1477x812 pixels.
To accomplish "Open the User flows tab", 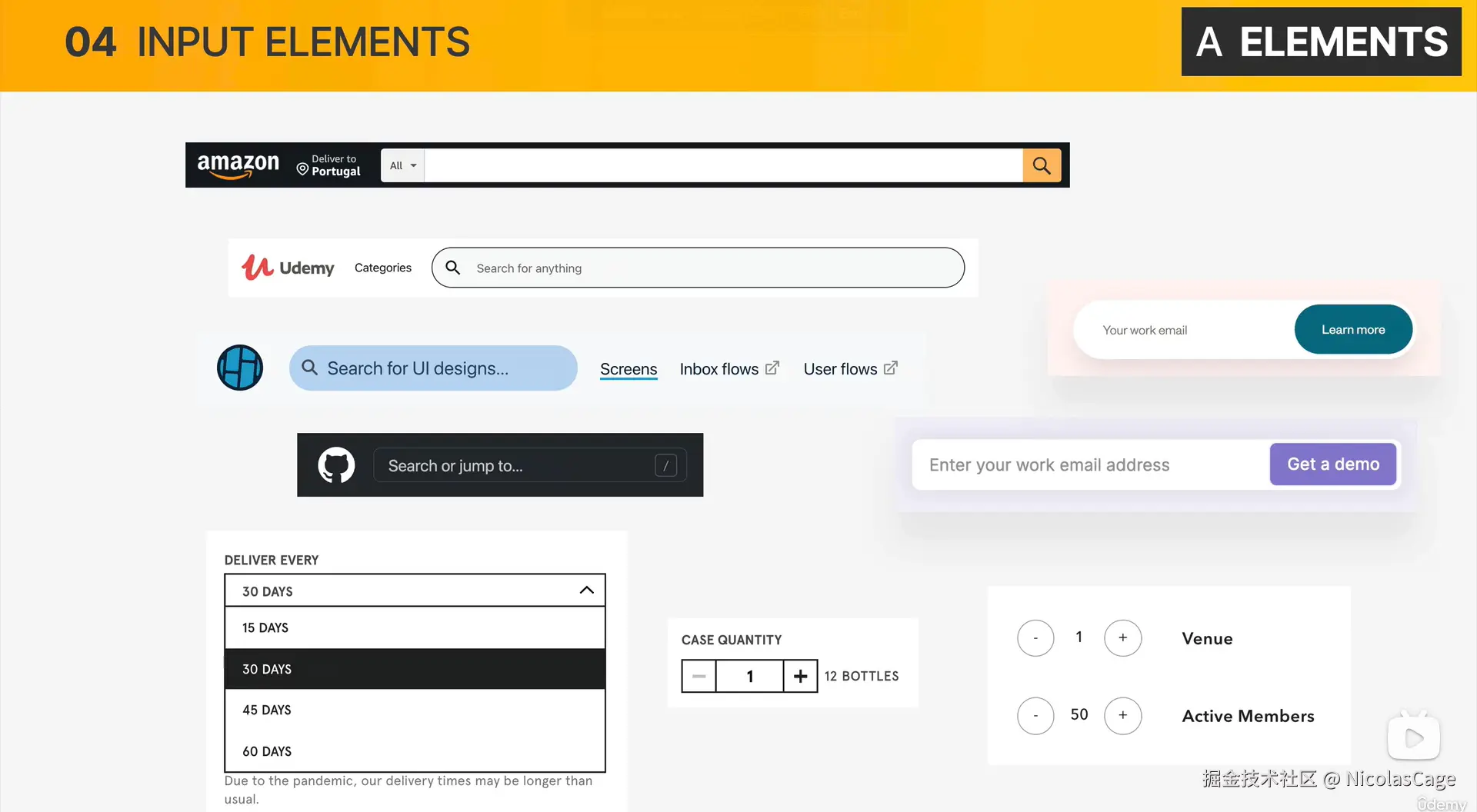I will 850,369.
